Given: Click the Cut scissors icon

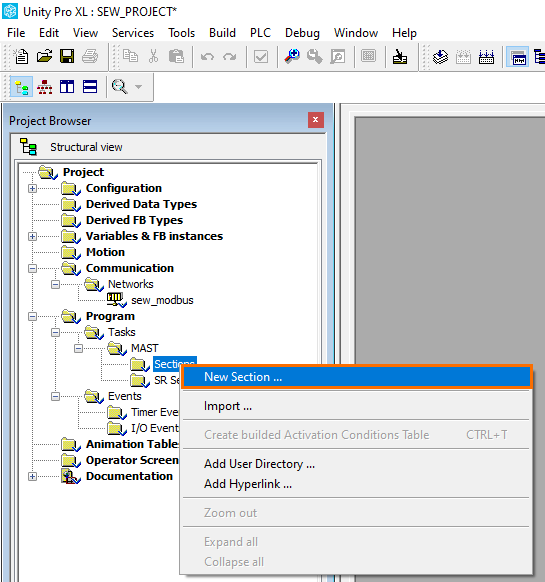Looking at the screenshot, I should 153,56.
